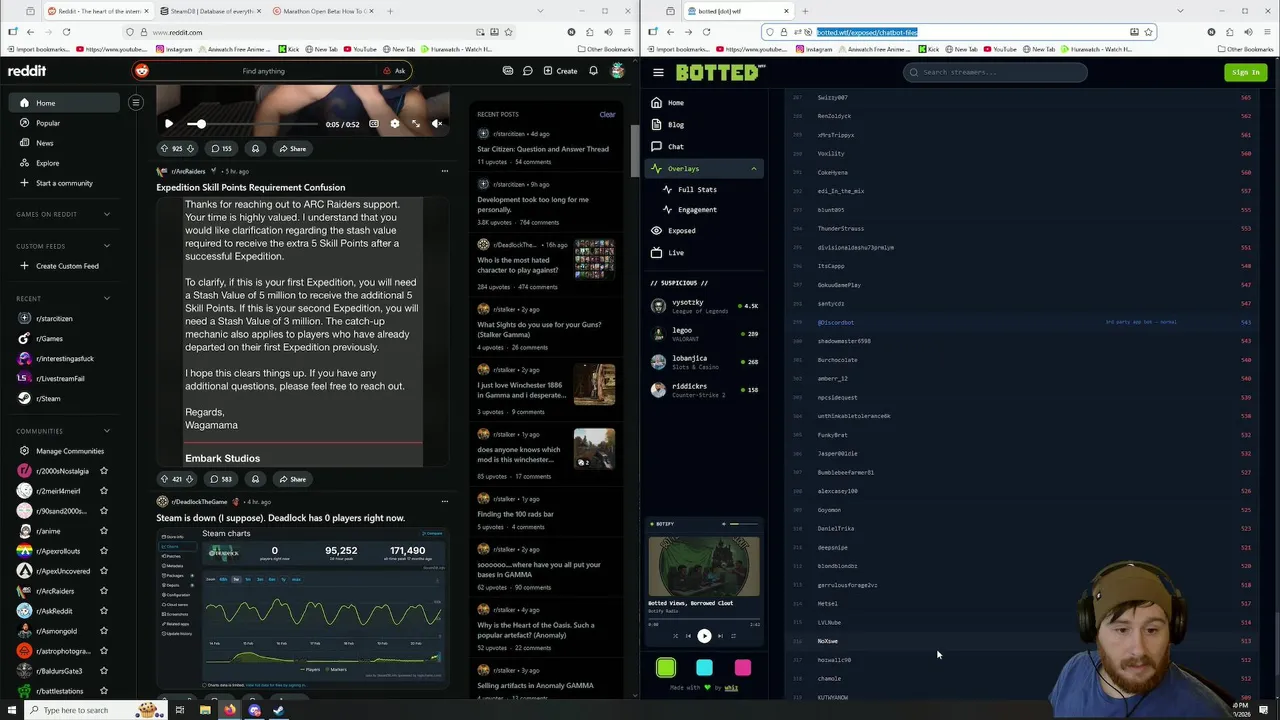Favorite r/ArcRaiders with star toggle

[x=103, y=591]
